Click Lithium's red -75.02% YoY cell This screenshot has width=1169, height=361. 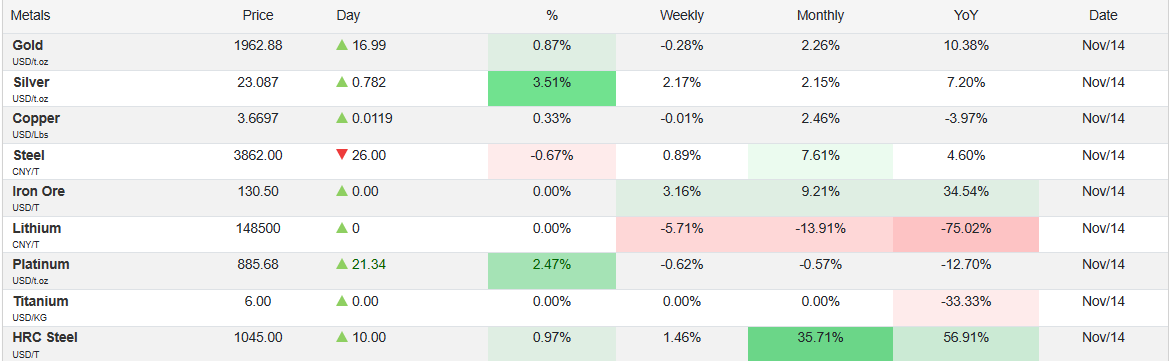tap(965, 234)
